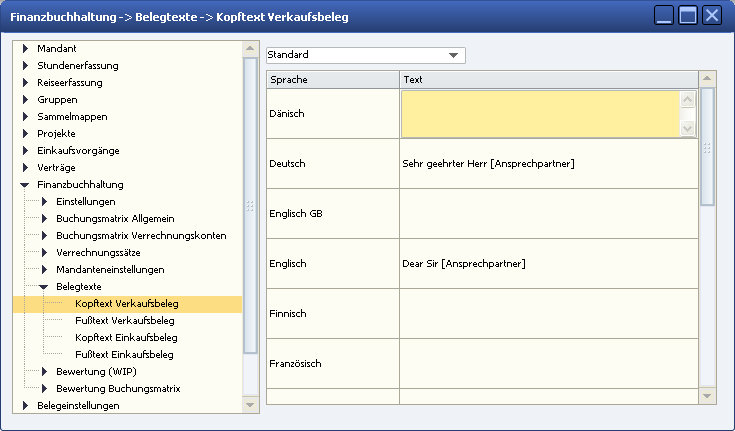
Task: Select Fußtext Verkaufsbeleg in tree
Action: [x=124, y=321]
